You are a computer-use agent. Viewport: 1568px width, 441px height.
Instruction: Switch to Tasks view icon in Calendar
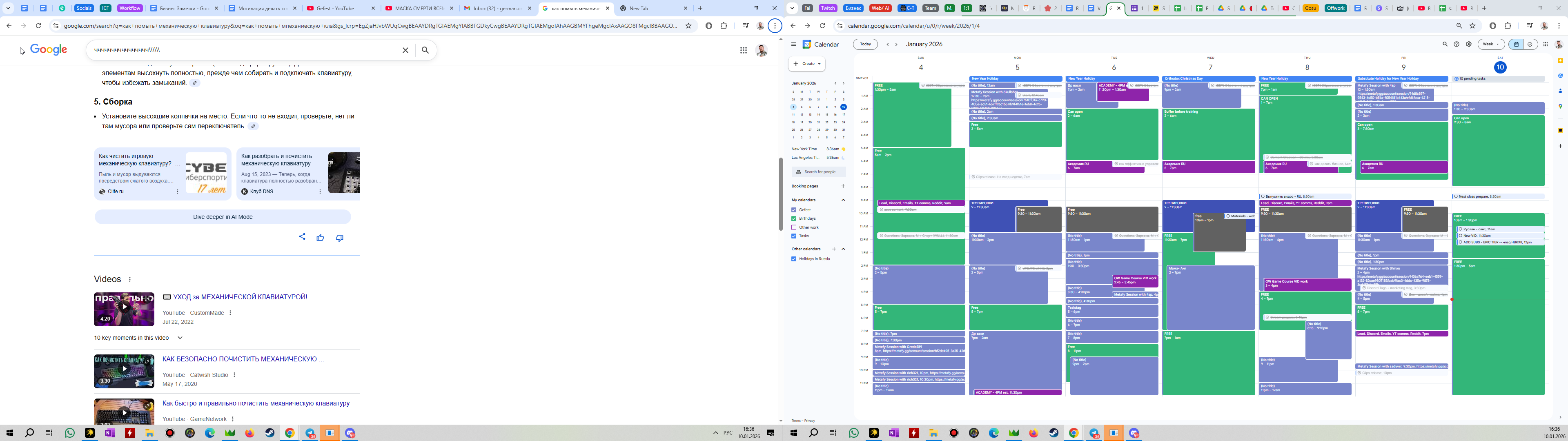click(x=1530, y=45)
